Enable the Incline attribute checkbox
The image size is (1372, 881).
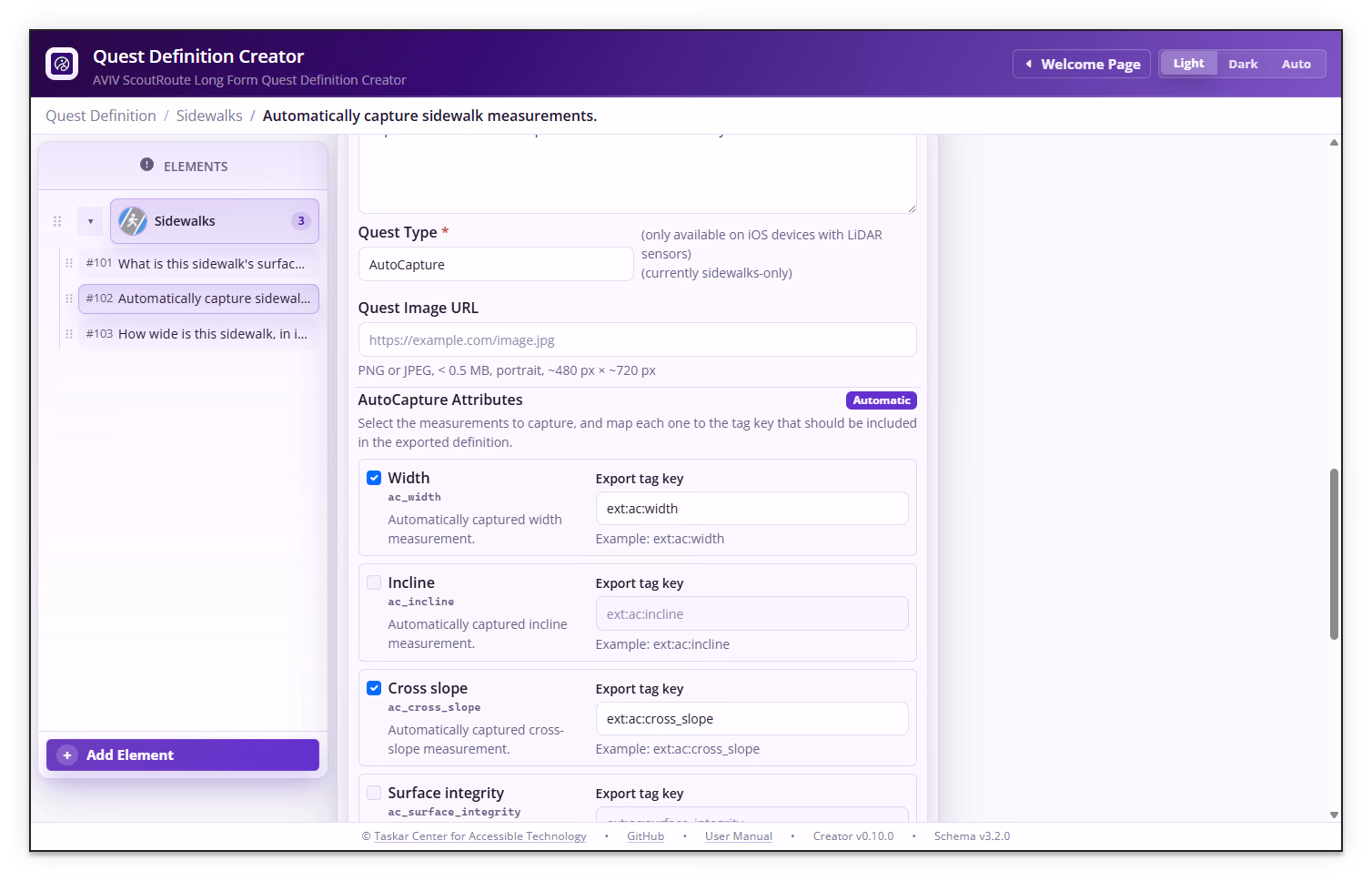coord(374,582)
